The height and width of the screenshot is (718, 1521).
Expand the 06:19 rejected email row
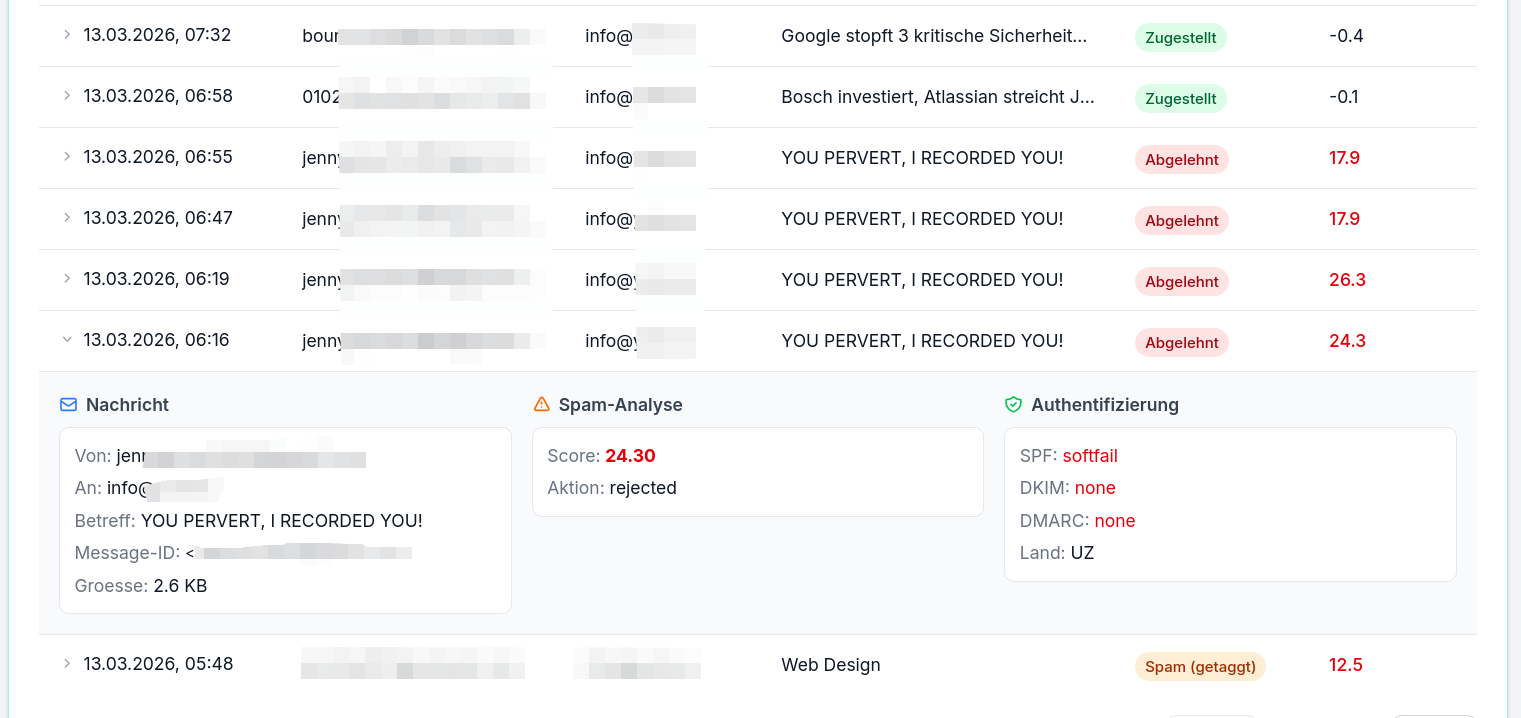[x=66, y=279]
